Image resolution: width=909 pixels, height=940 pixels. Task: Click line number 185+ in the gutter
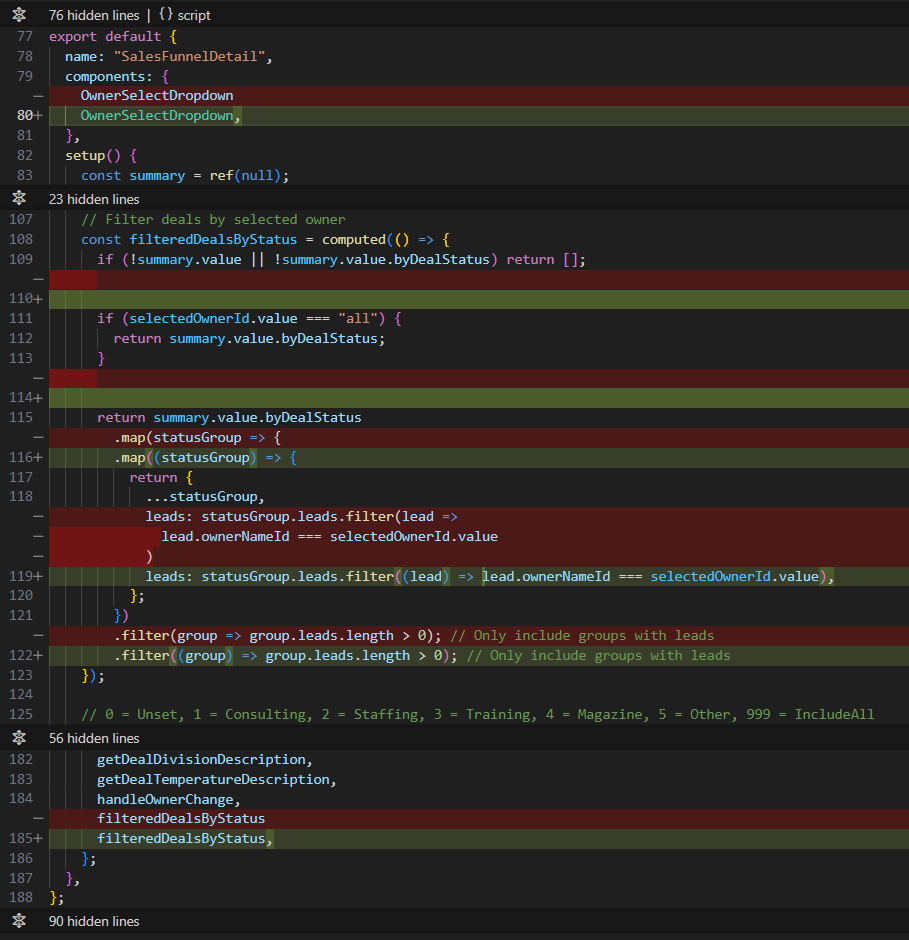[x=24, y=838]
